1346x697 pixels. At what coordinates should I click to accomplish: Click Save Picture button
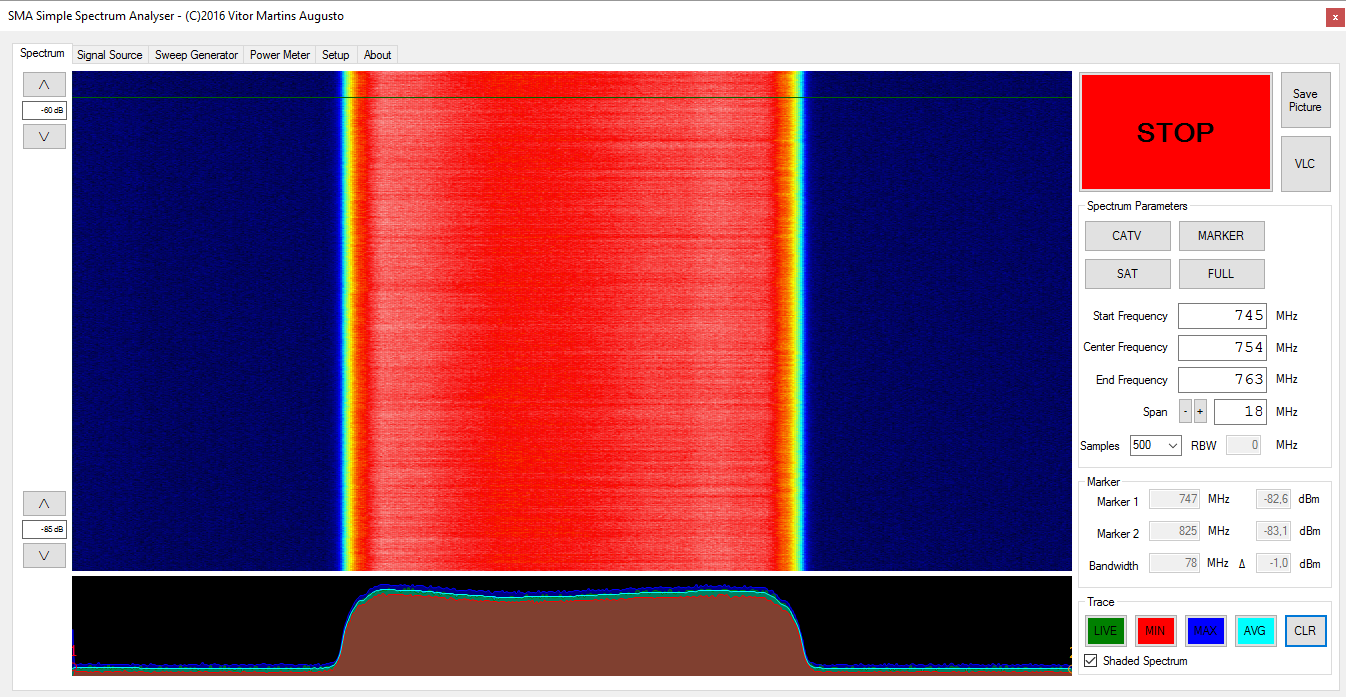pyautogui.click(x=1306, y=100)
